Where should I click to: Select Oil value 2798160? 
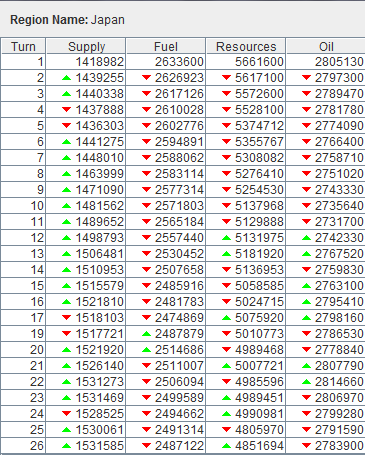[x=339, y=318]
